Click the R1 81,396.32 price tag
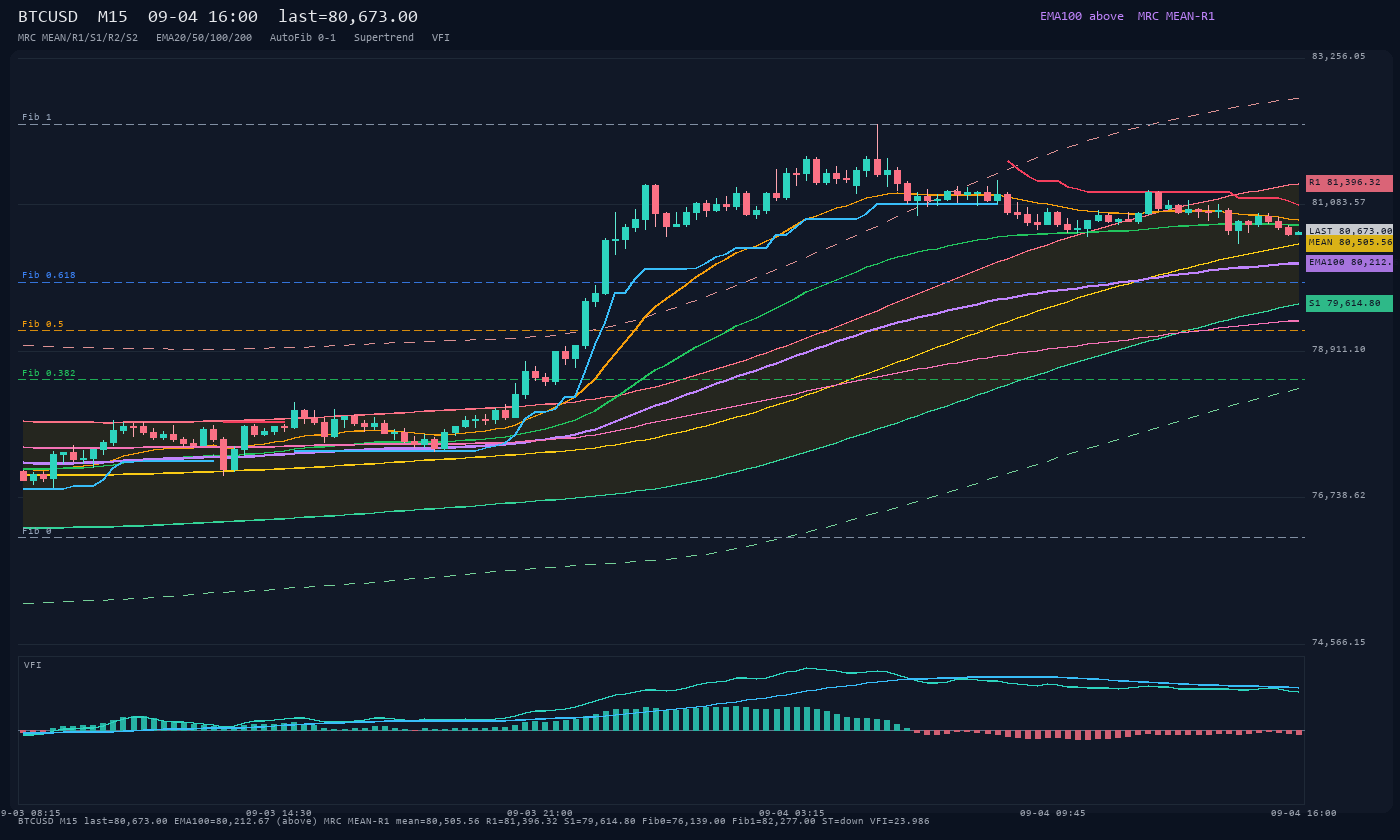The height and width of the screenshot is (840, 1400). pyautogui.click(x=1349, y=183)
